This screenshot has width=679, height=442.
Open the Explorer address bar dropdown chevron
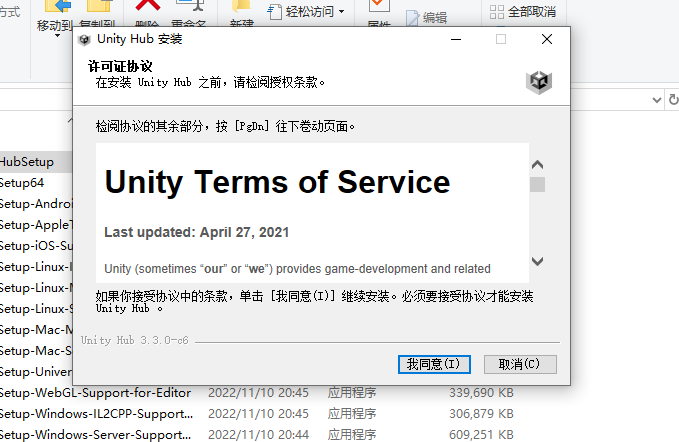point(657,100)
